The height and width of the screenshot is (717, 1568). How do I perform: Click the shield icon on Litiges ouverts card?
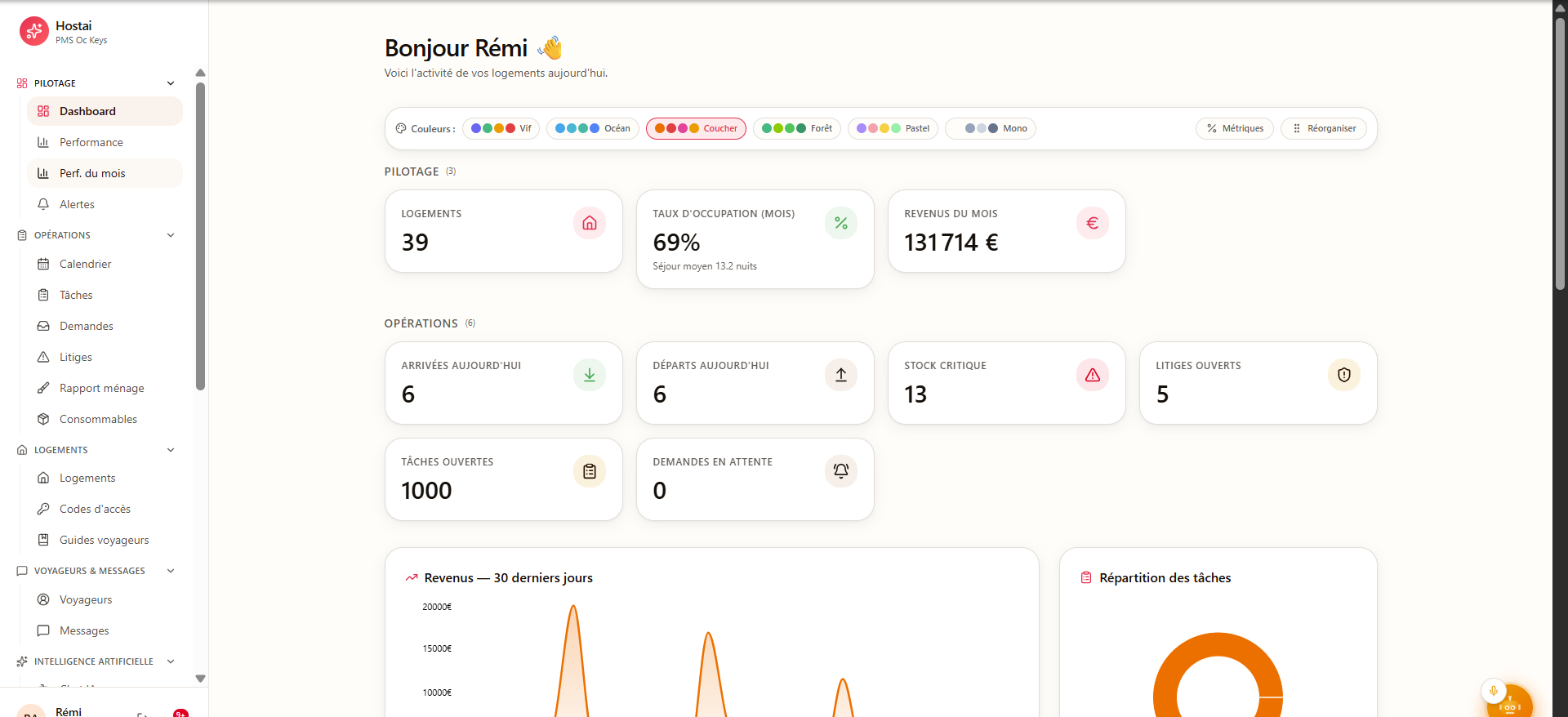pyautogui.click(x=1344, y=375)
